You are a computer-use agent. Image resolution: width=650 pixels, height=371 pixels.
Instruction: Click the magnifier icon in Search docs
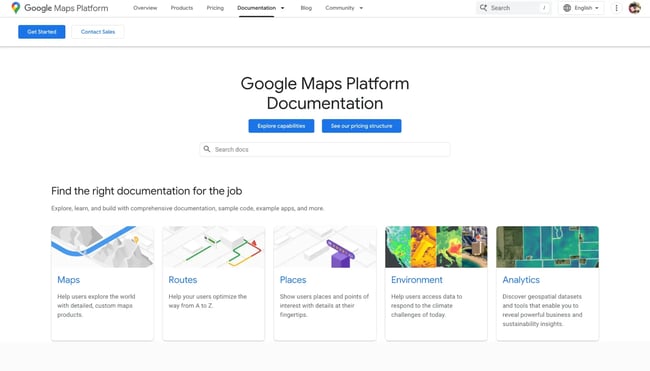pos(207,149)
